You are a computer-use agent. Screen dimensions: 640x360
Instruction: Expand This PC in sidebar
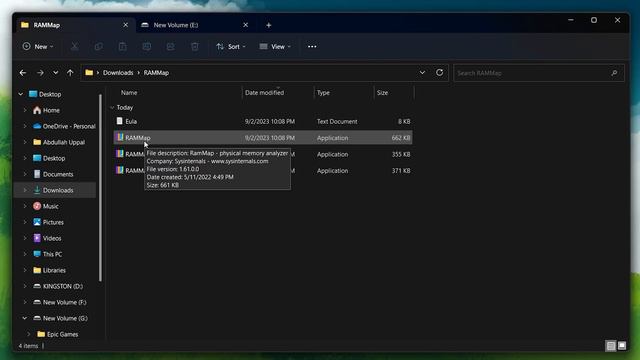(x=25, y=254)
